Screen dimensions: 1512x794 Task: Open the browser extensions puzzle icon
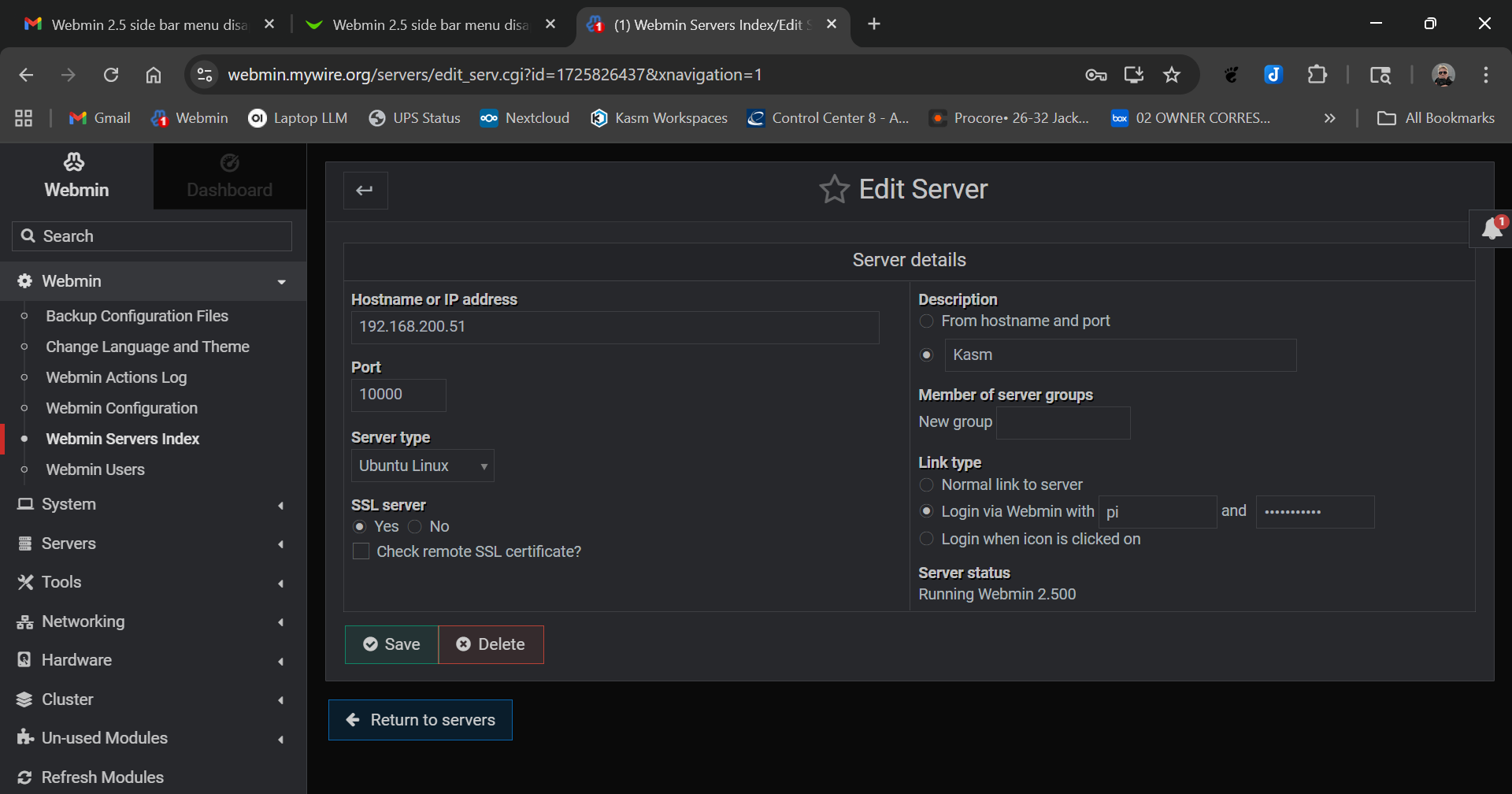coord(1317,75)
